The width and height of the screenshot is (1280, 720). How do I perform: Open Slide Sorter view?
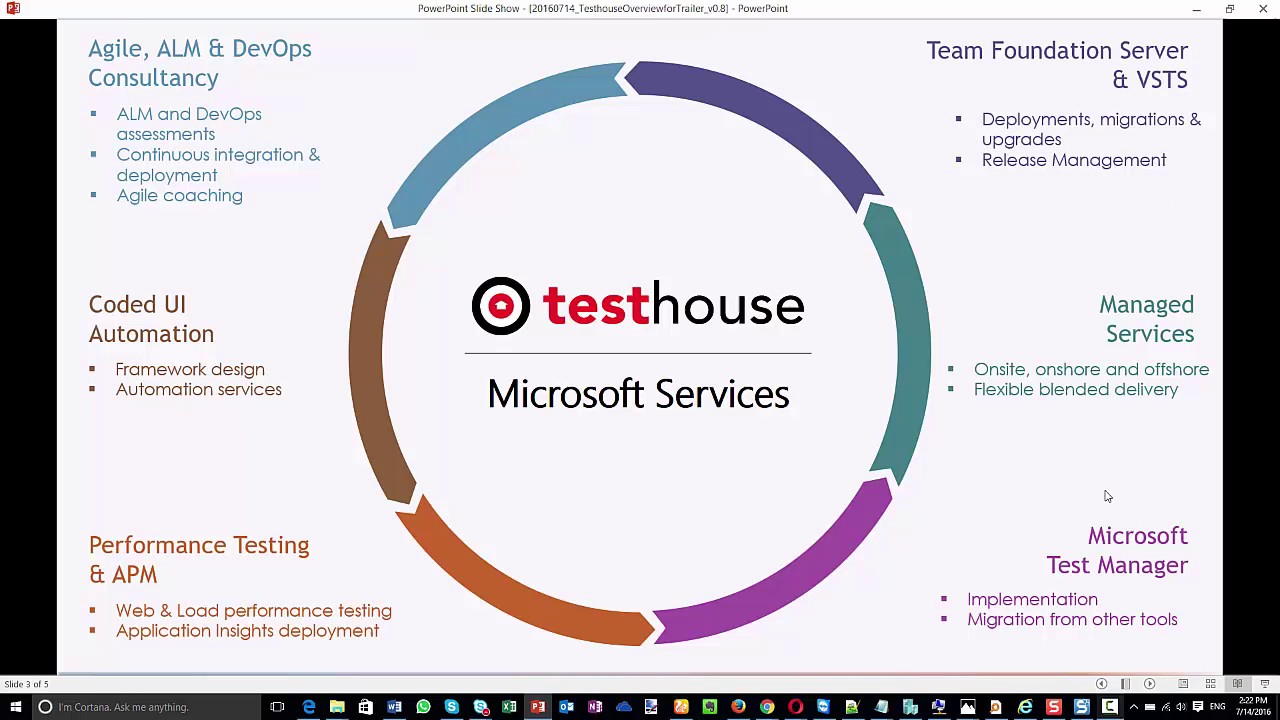(1210, 684)
